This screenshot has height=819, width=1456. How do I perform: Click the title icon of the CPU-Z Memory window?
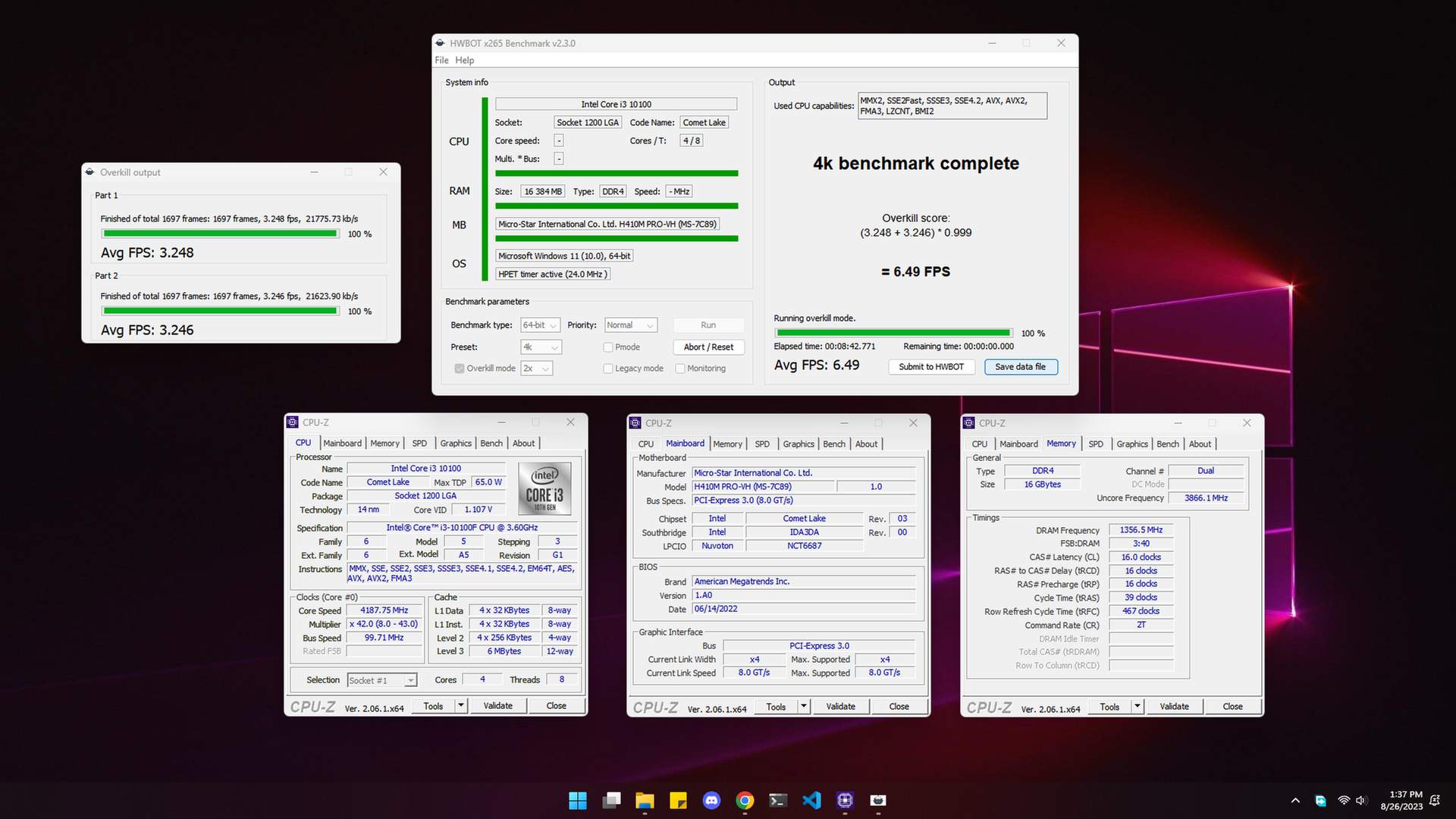point(969,423)
